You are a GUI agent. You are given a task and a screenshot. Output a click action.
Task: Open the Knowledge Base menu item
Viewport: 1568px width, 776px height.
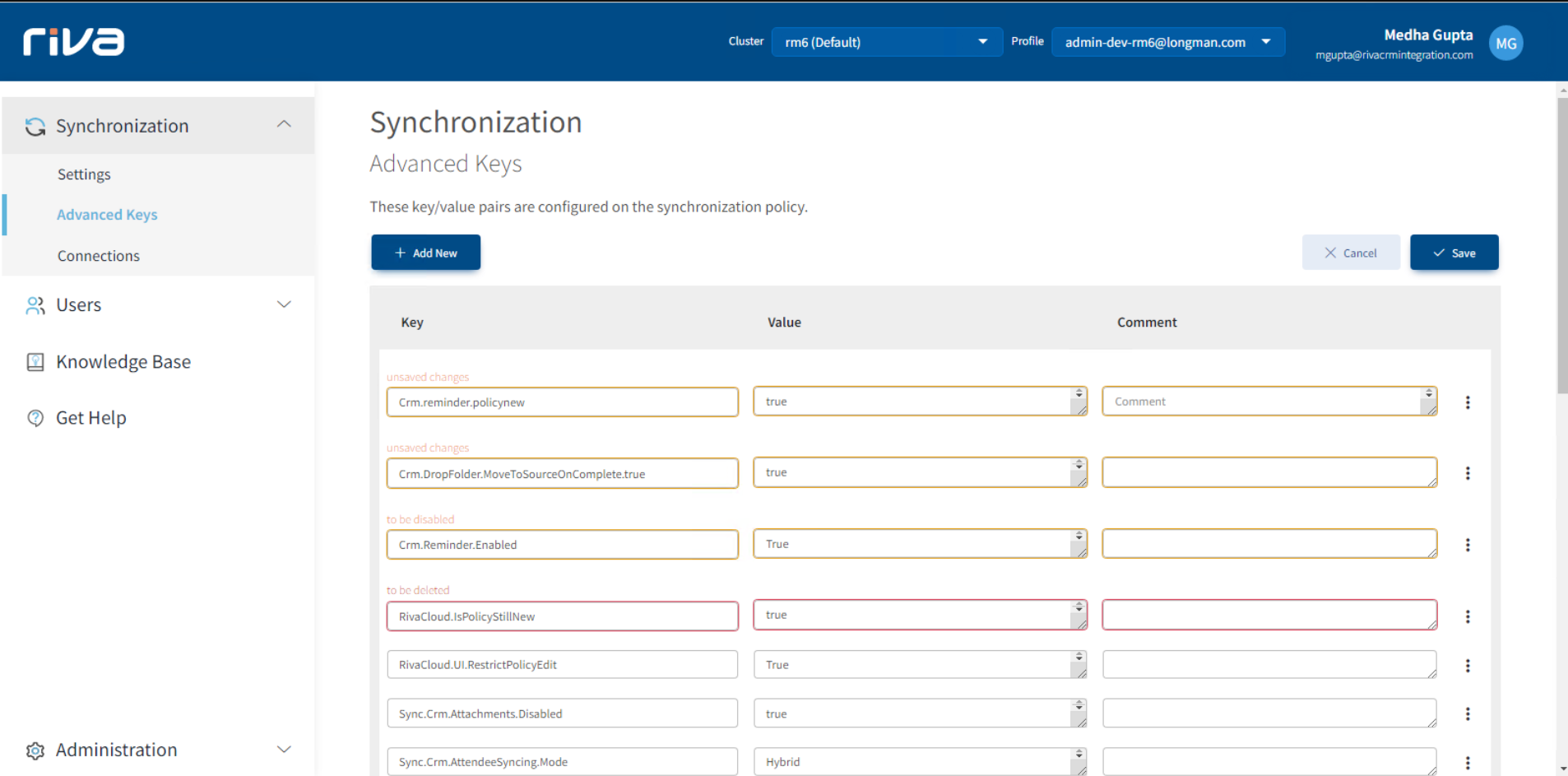pyautogui.click(x=123, y=362)
